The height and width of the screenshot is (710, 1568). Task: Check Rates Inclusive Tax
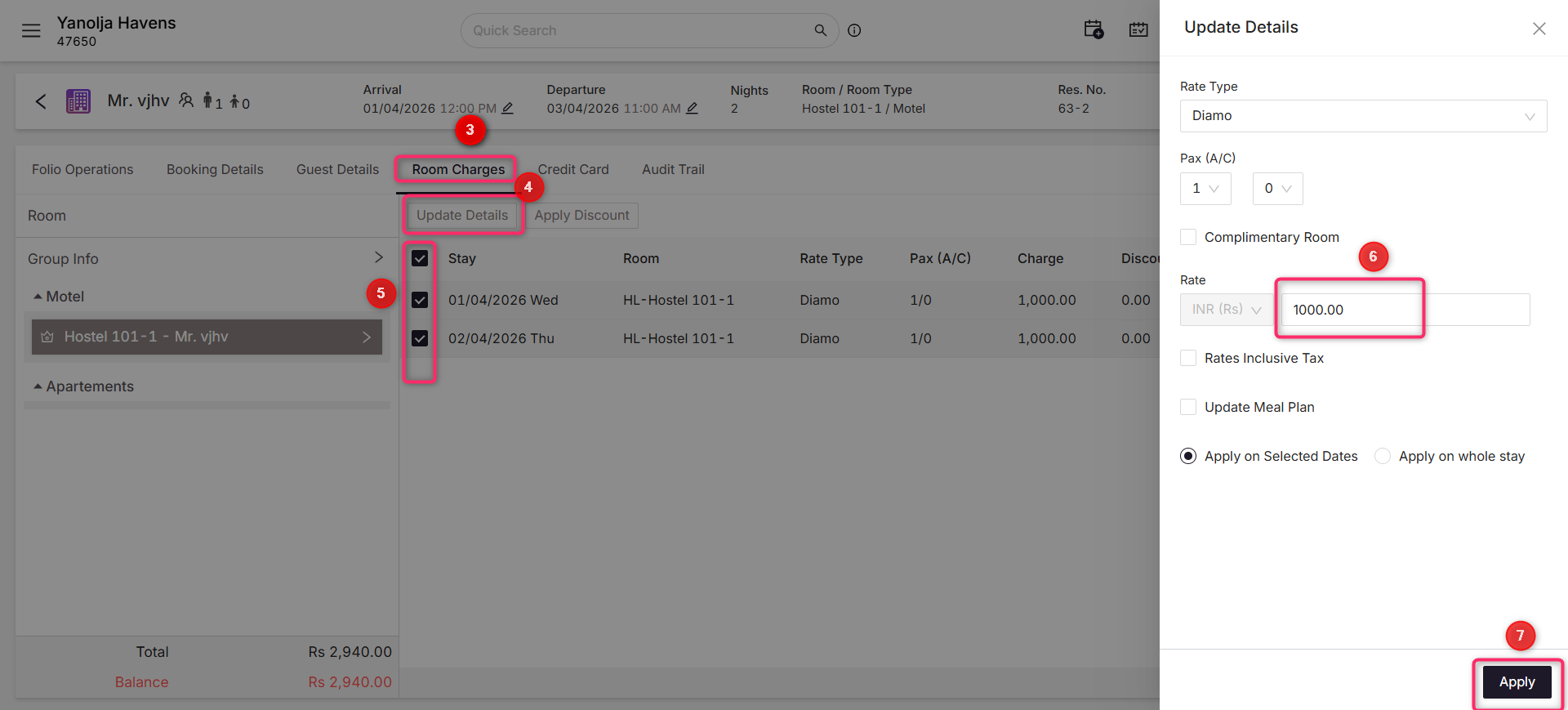(1188, 358)
